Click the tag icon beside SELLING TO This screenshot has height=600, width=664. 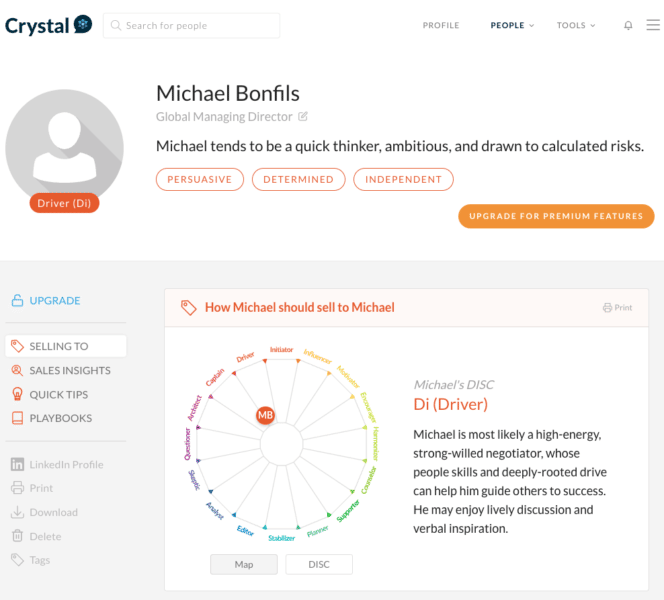[x=17, y=346]
